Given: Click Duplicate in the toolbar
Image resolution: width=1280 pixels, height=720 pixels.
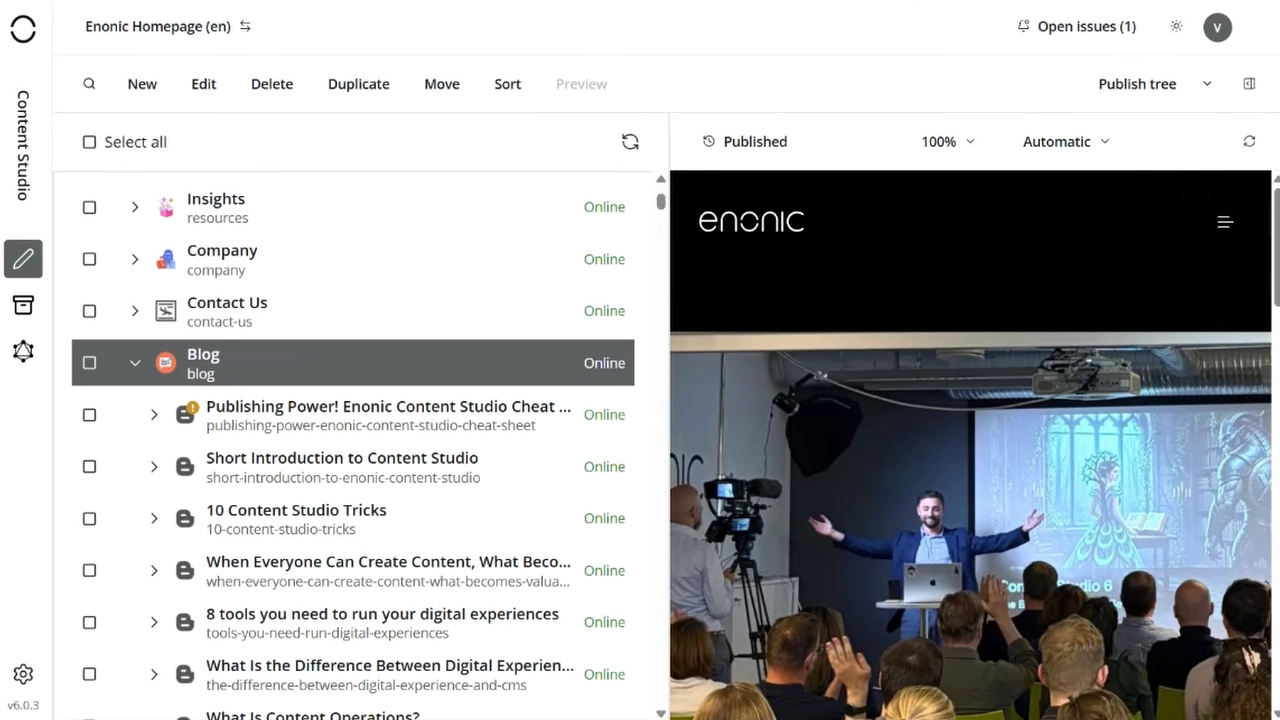Looking at the screenshot, I should tap(359, 84).
